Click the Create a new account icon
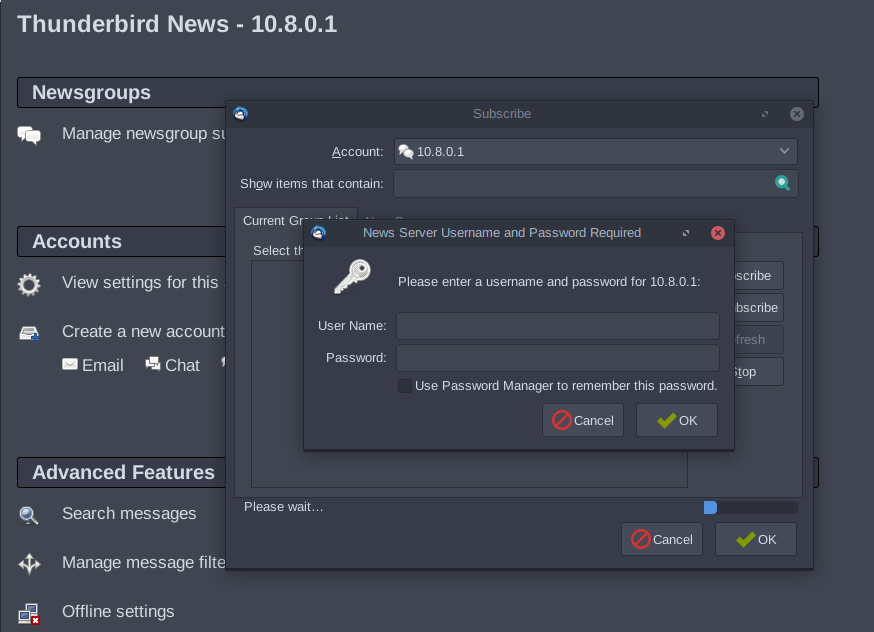The image size is (874, 632). [x=29, y=333]
